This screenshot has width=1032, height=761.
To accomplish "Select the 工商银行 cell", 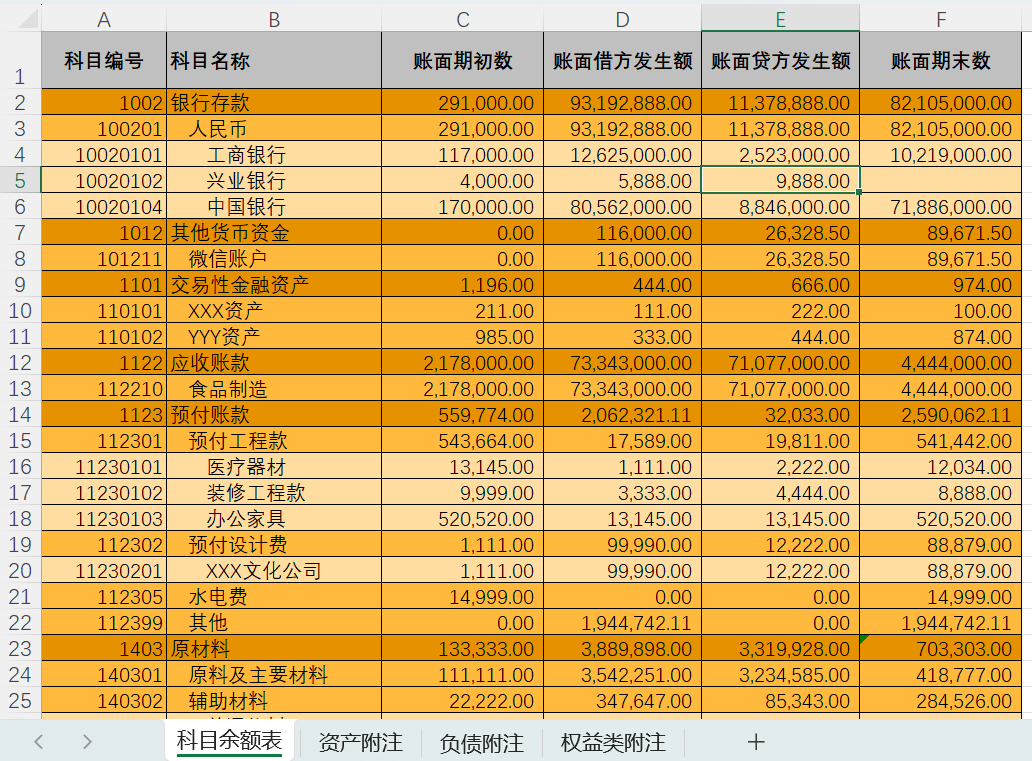I will (274, 155).
